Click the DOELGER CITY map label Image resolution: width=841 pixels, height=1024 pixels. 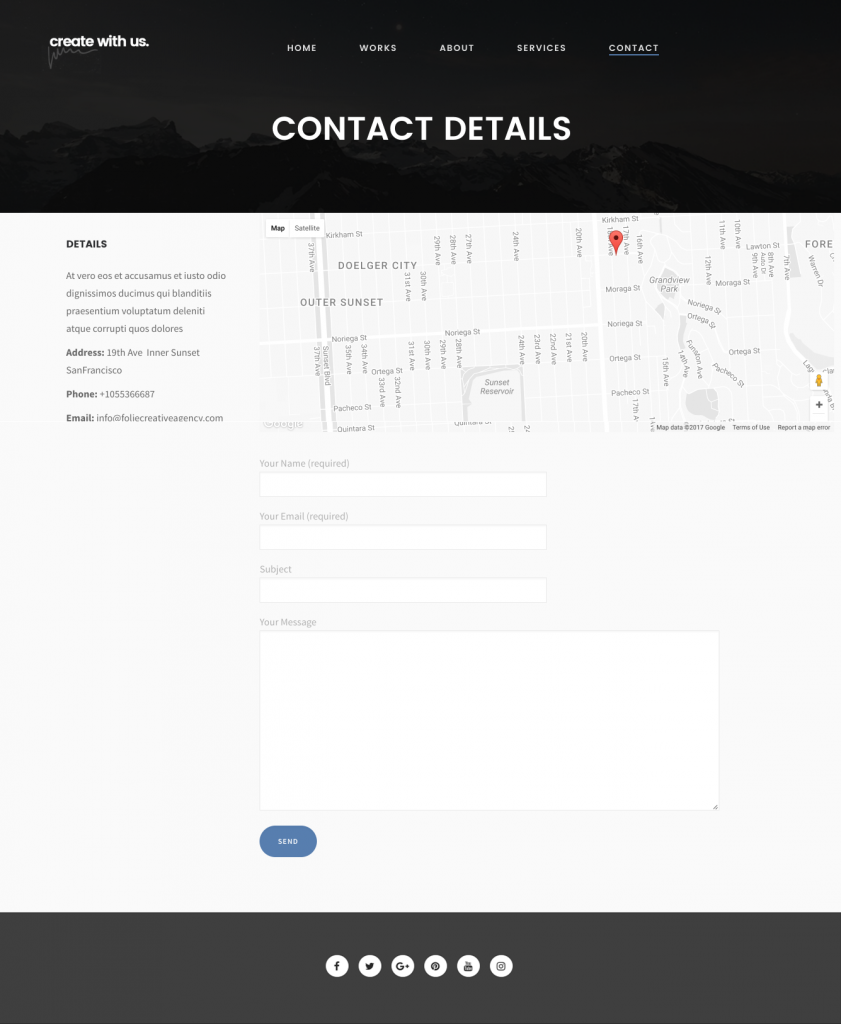point(377,266)
